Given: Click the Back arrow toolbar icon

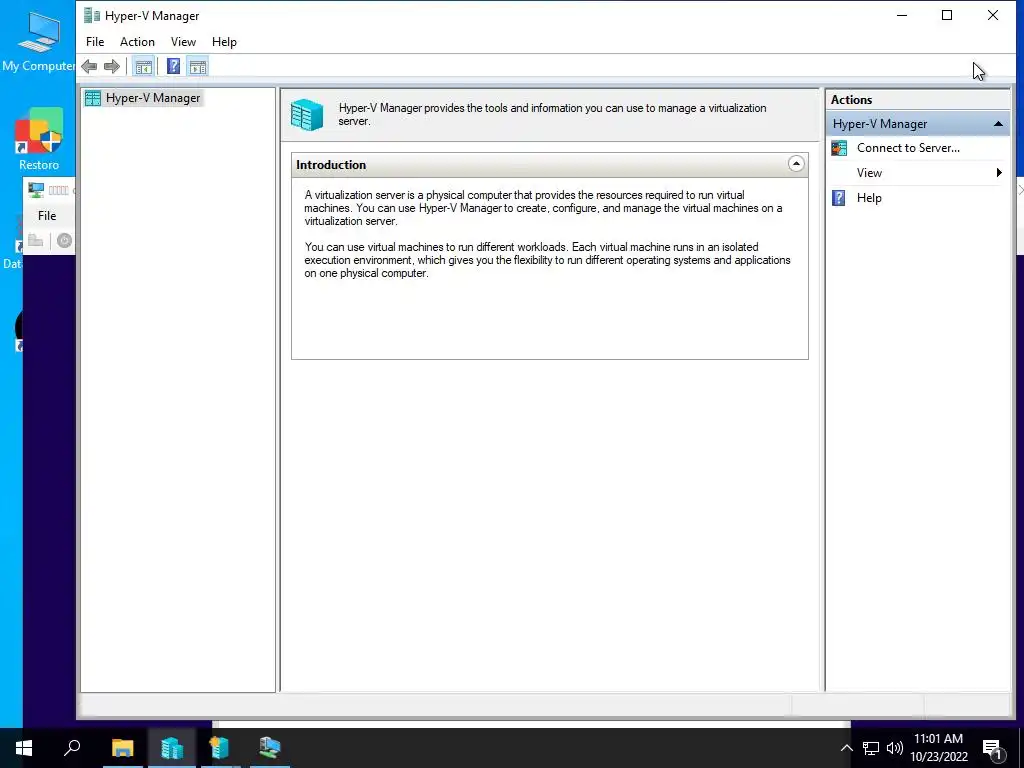Looking at the screenshot, I should (89, 67).
